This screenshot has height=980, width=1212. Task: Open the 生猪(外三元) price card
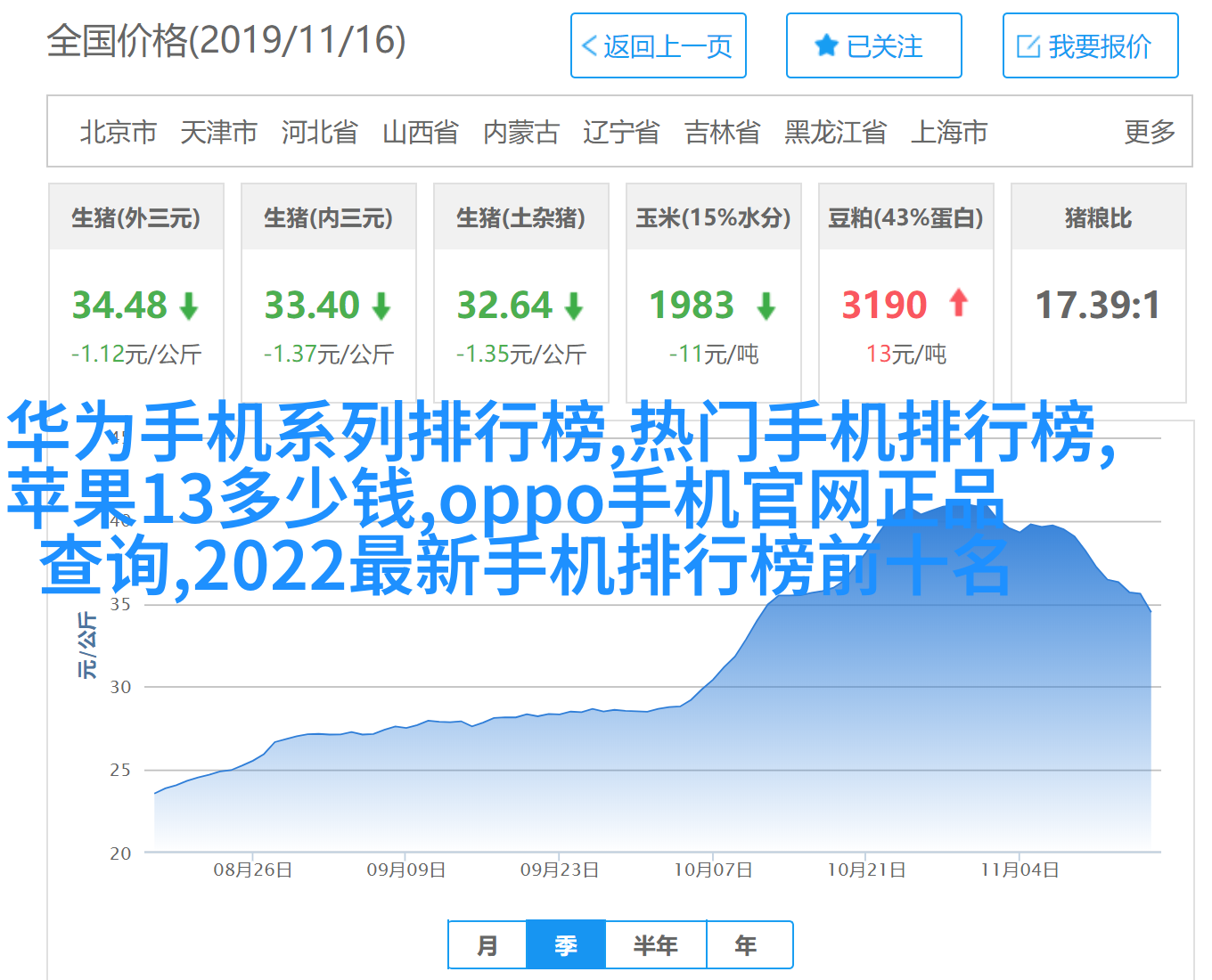pyautogui.click(x=136, y=293)
